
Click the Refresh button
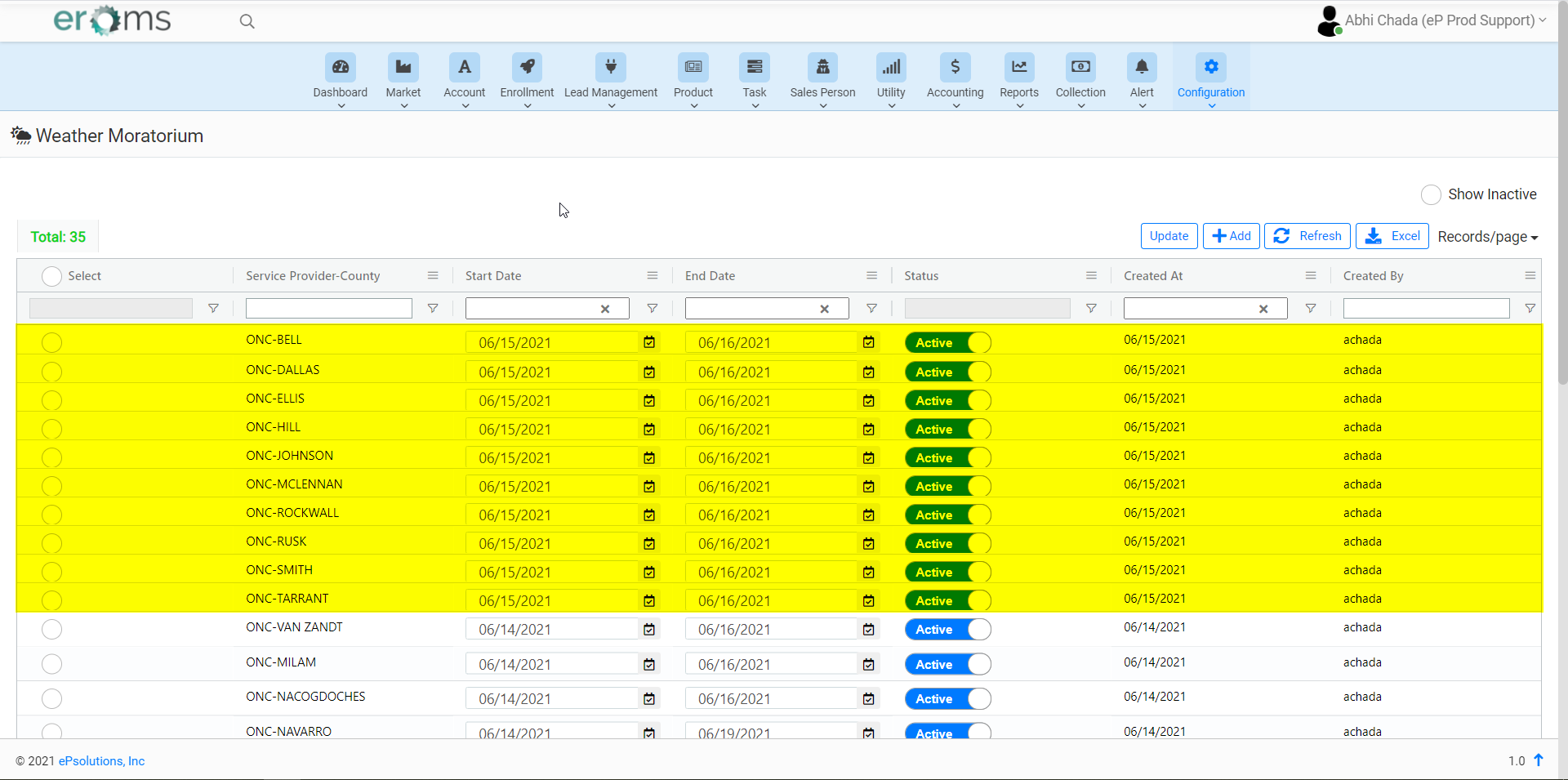(x=1307, y=236)
